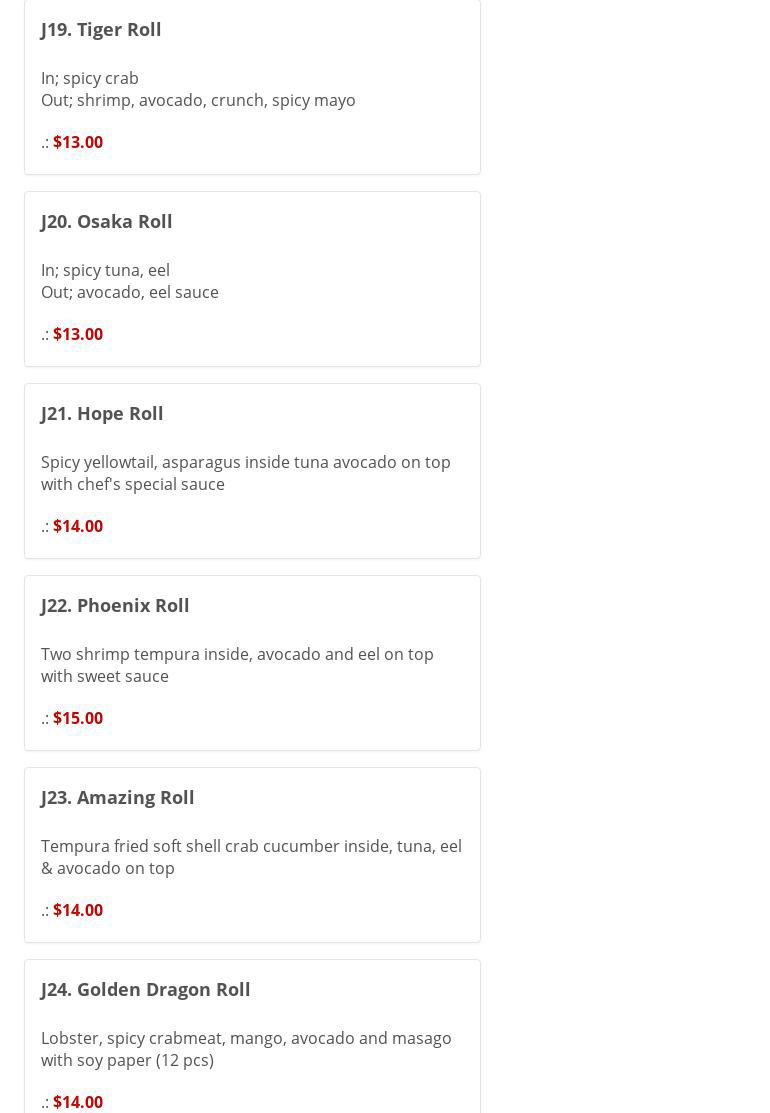
Task: Open the J24. Golden Dragon Roll title
Action: pos(146,989)
